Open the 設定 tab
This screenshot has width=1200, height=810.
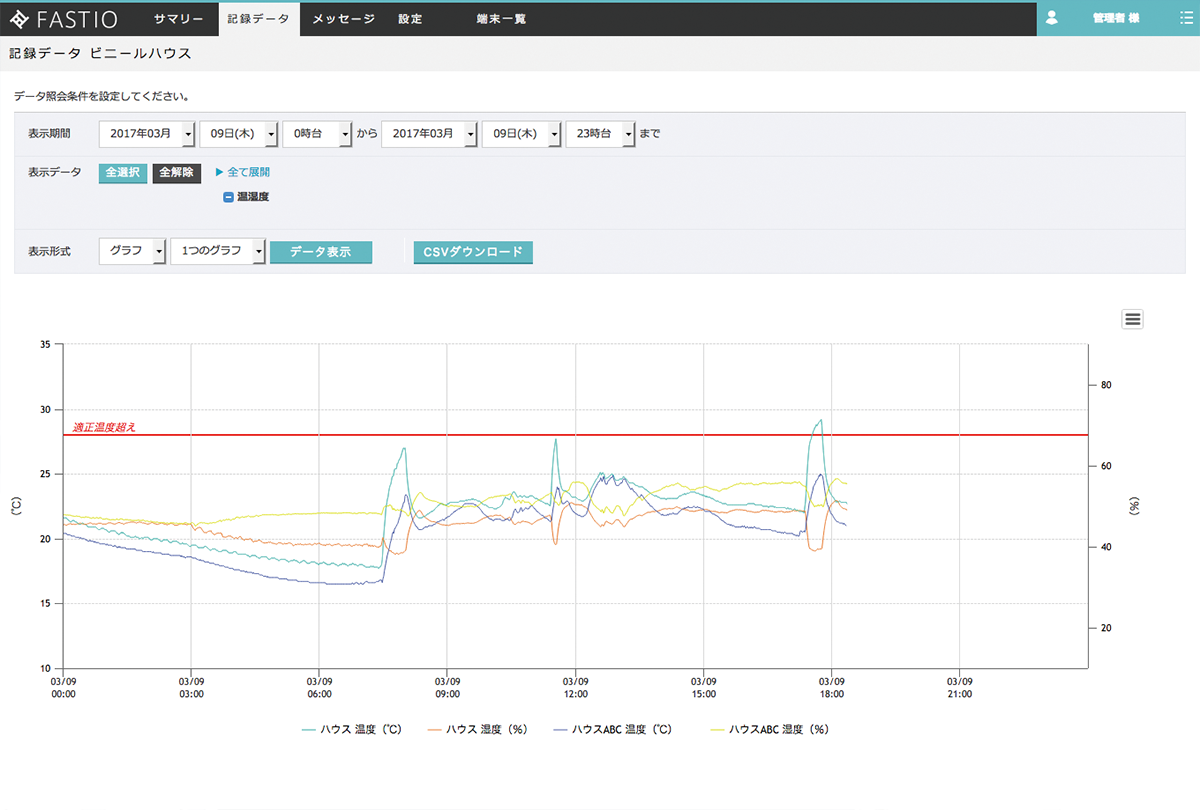410,19
